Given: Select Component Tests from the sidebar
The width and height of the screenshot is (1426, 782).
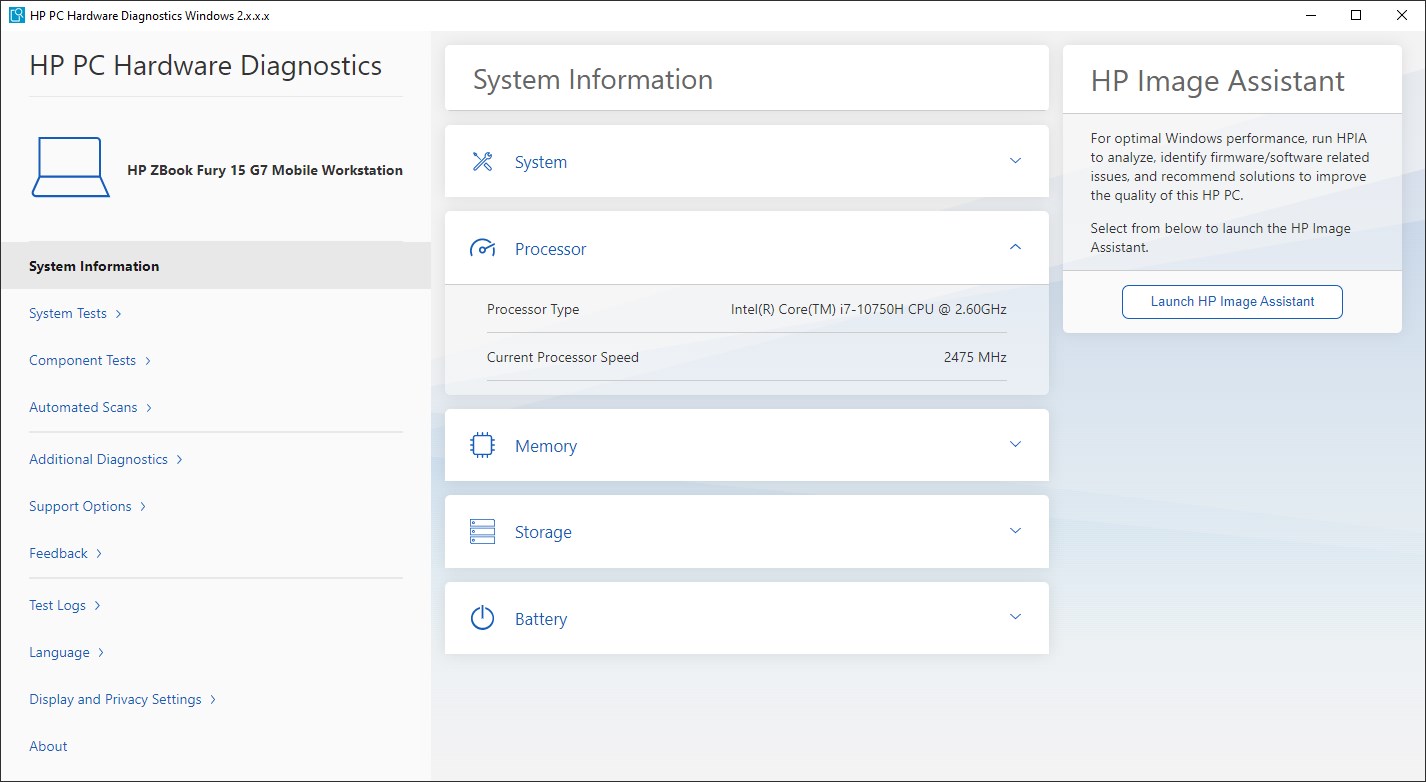Looking at the screenshot, I should pyautogui.click(x=82, y=360).
